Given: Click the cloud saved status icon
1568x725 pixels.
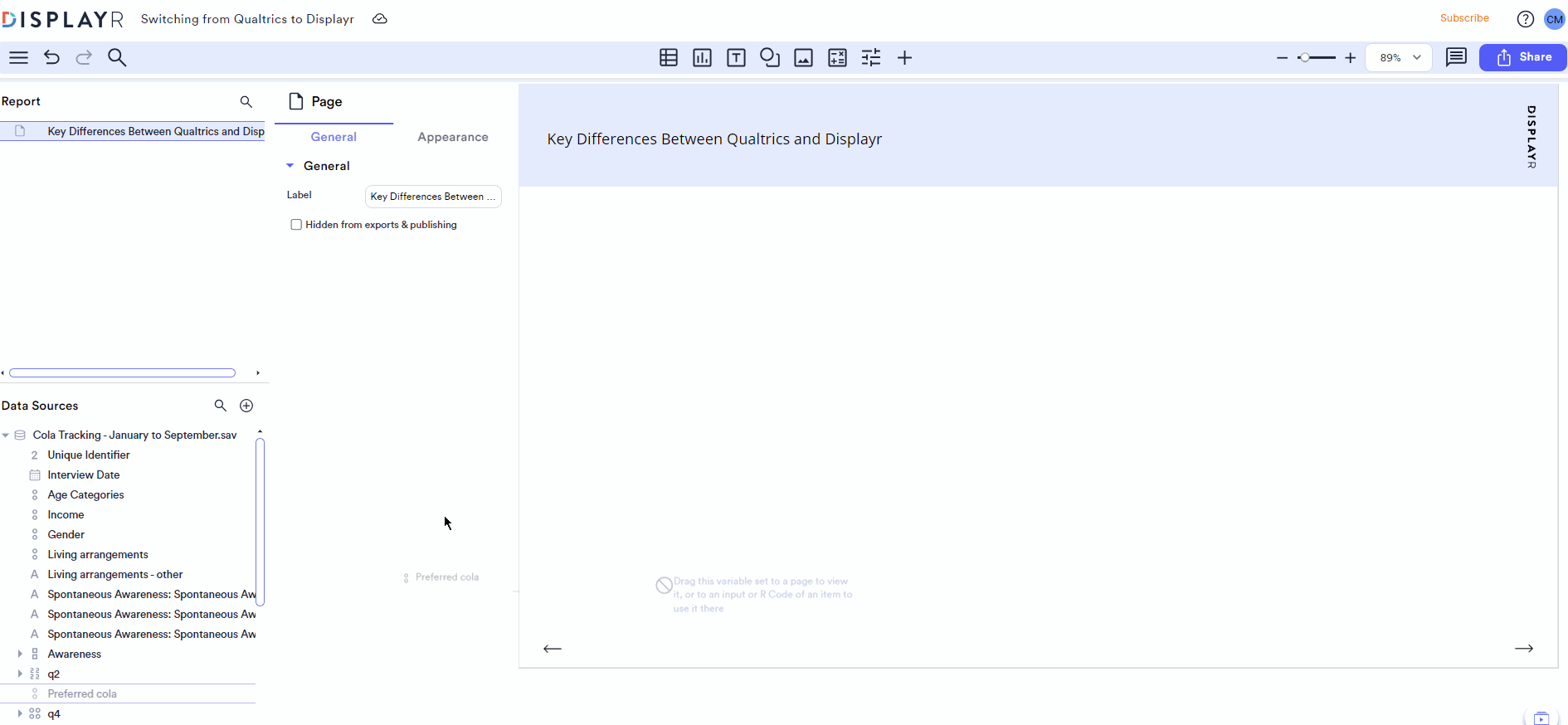Looking at the screenshot, I should (380, 18).
